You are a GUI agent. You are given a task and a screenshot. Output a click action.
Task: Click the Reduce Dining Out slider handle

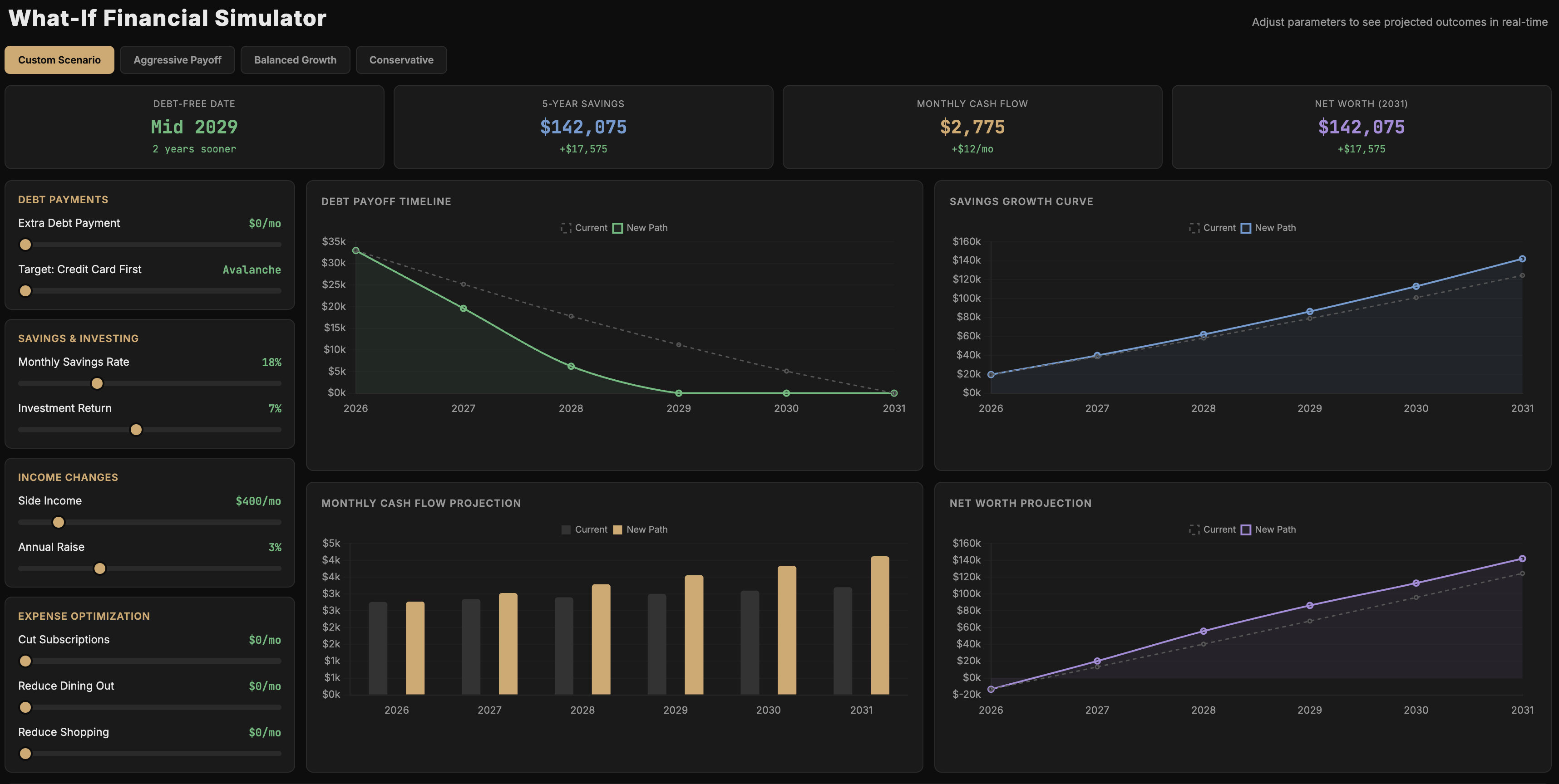point(25,707)
